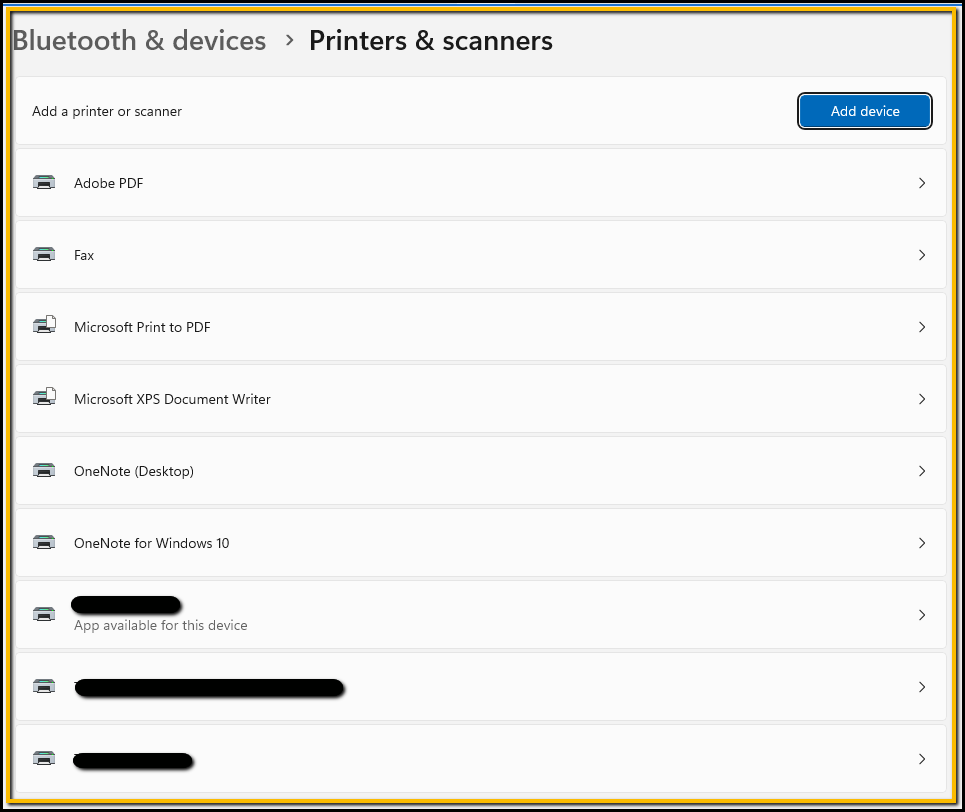The width and height of the screenshot is (965, 812).
Task: Select the 'App available for this device' text
Action: pos(160,625)
